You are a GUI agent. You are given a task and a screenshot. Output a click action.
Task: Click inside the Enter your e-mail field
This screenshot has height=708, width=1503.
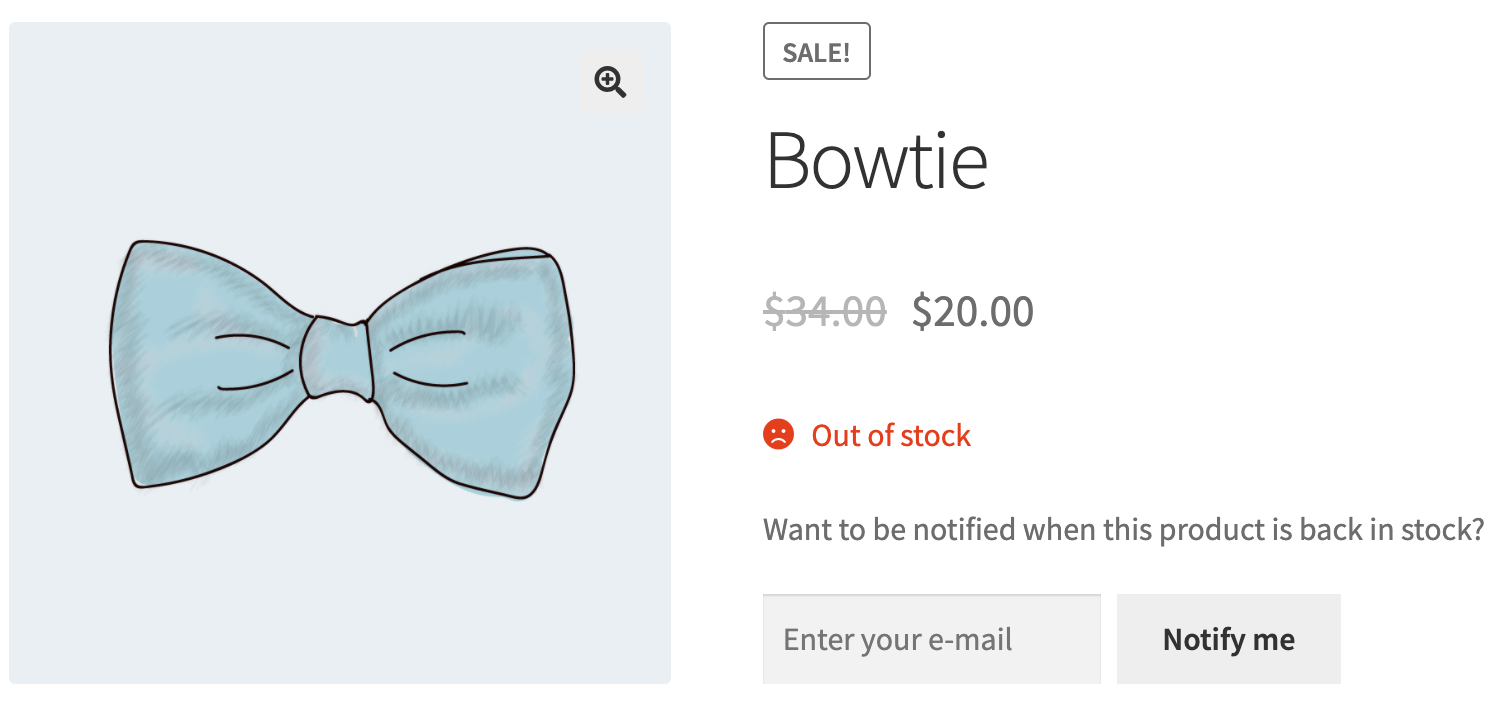click(x=930, y=638)
